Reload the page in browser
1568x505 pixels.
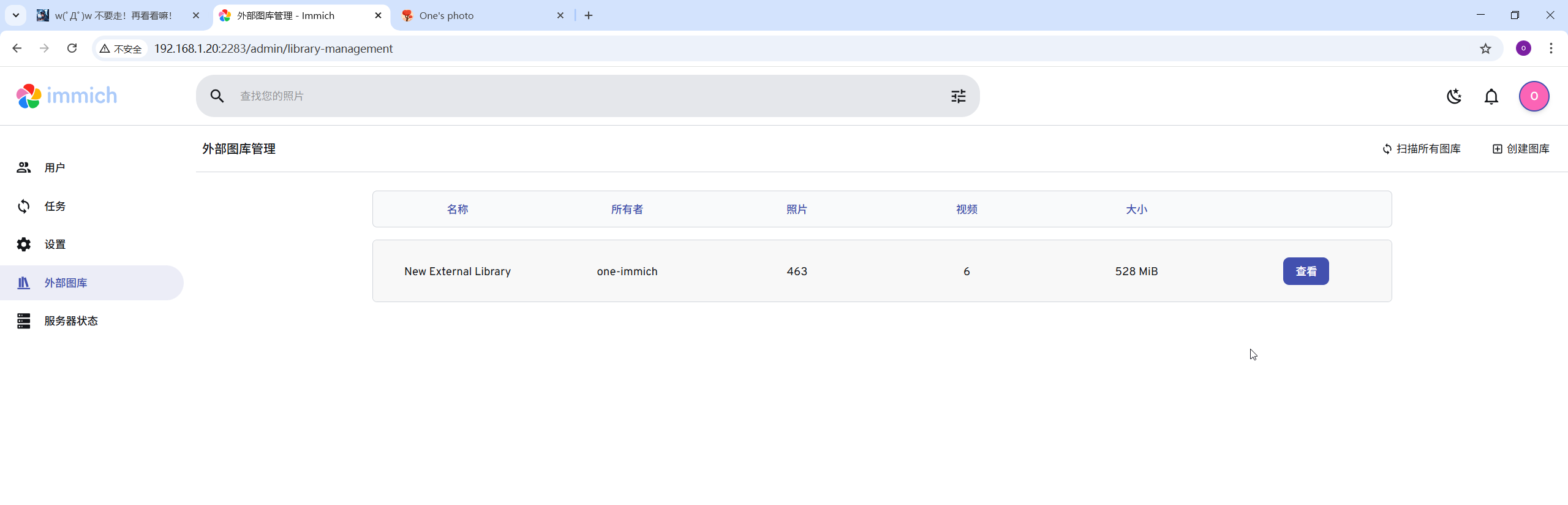click(72, 48)
